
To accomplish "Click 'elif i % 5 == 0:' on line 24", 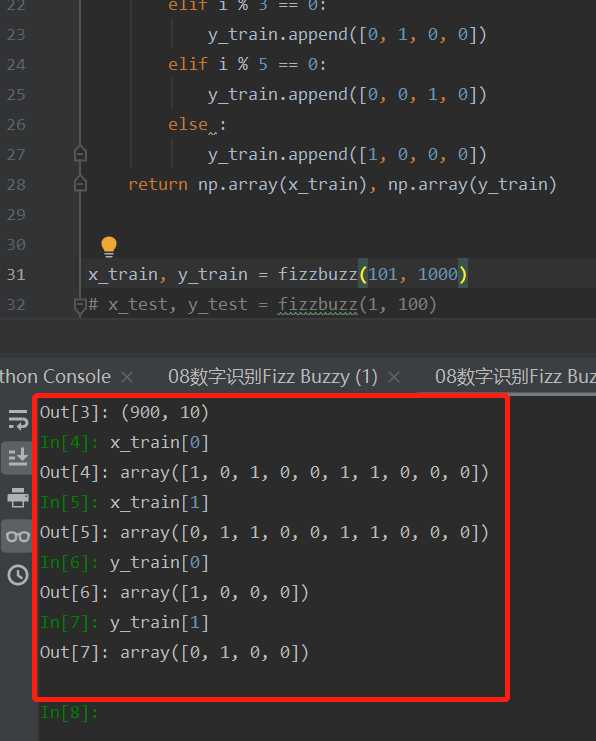I will pos(247,64).
